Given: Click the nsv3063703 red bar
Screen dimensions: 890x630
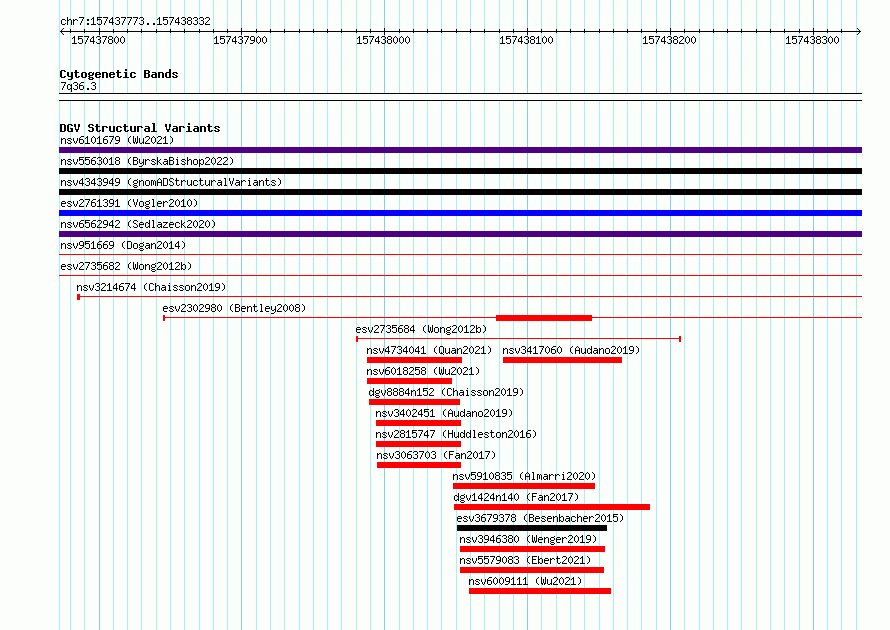Looking at the screenshot, I should [419, 465].
